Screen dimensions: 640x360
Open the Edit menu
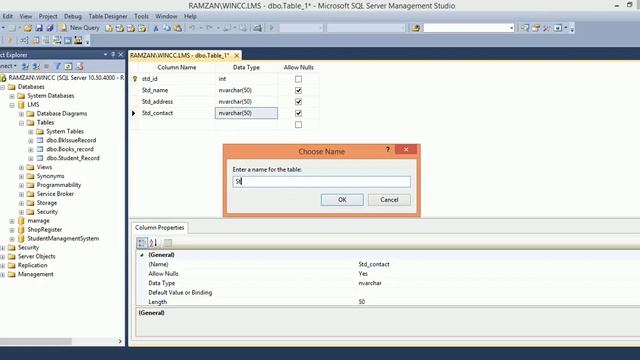coord(8,16)
